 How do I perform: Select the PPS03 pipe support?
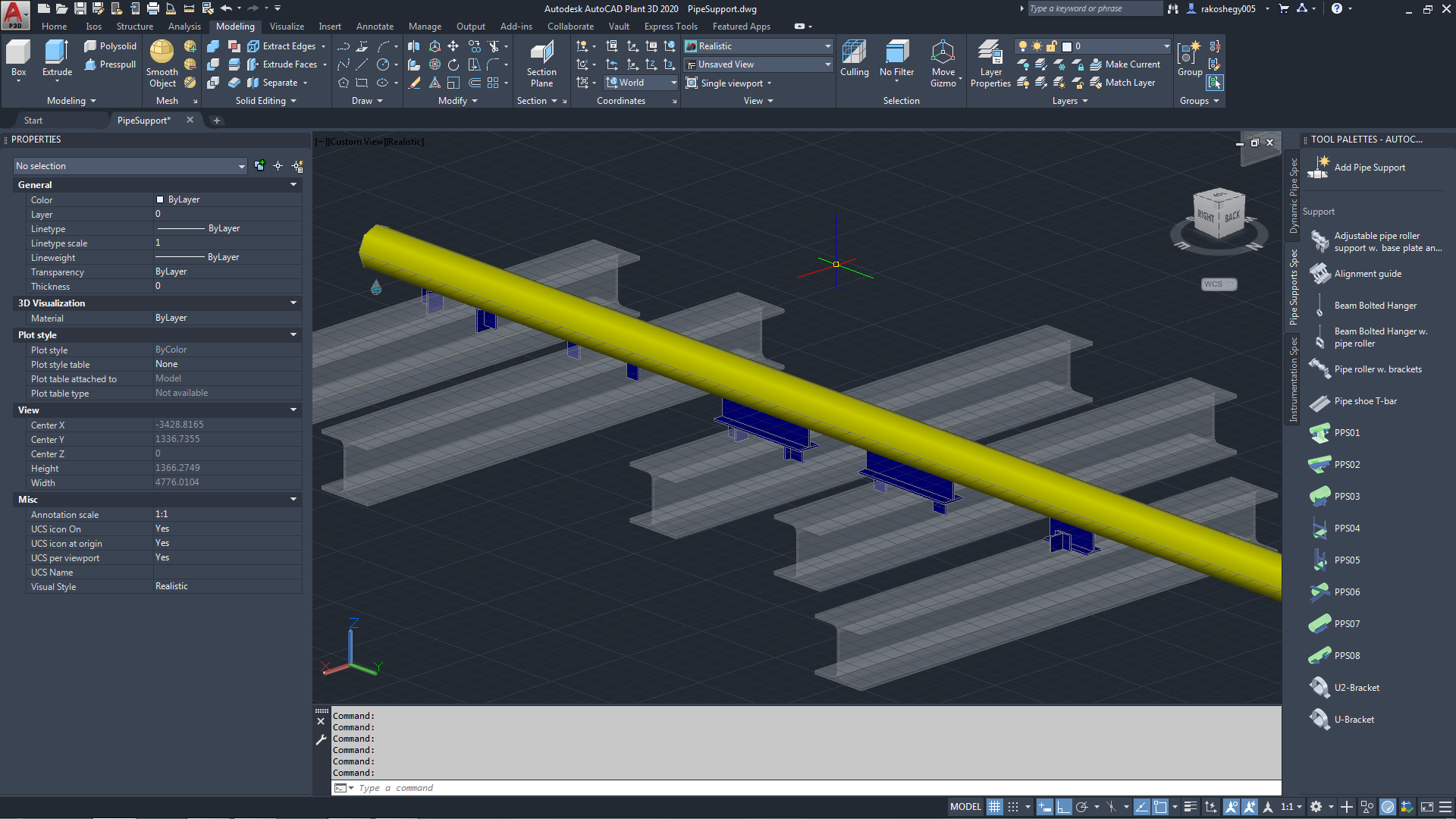click(x=1347, y=497)
